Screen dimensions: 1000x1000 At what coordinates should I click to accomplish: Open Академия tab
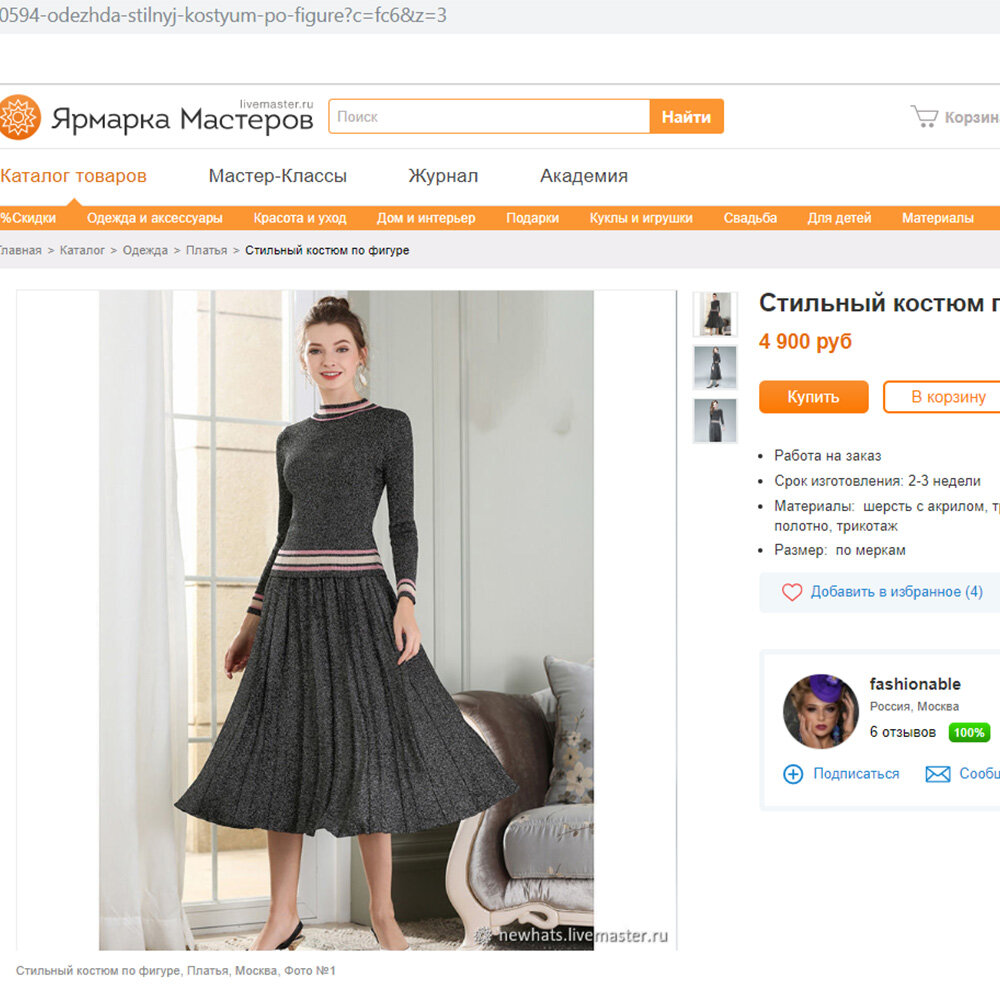(584, 176)
